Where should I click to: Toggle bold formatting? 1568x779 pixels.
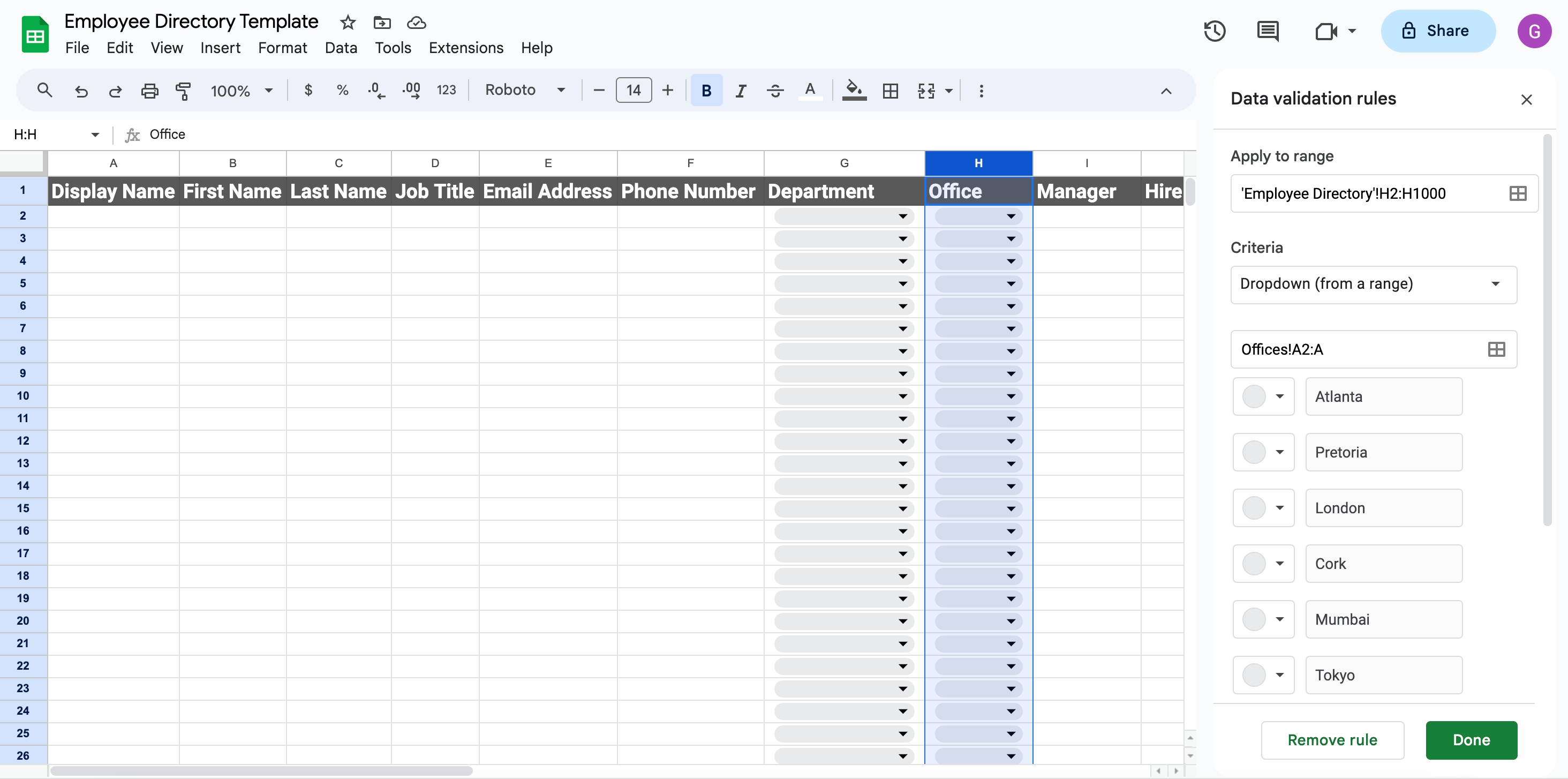pos(705,90)
